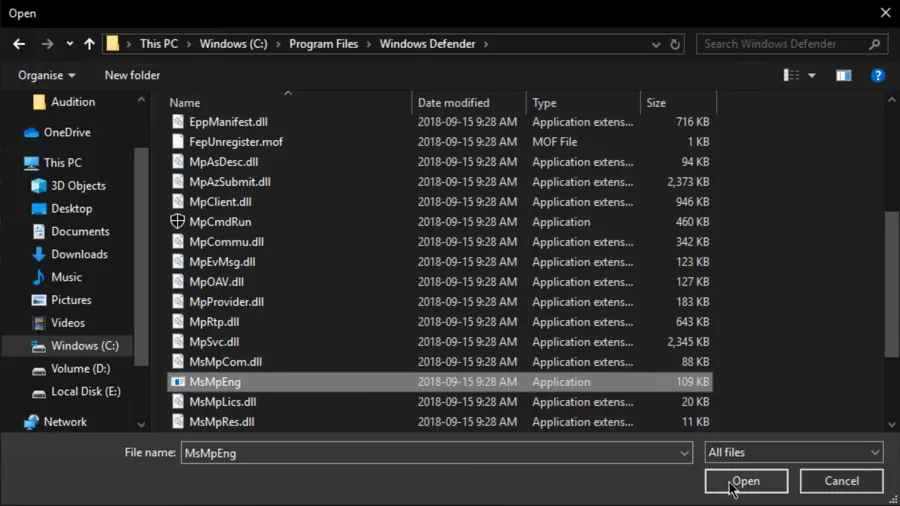
Task: Select the MpCmdRun shield application
Action: pyautogui.click(x=220, y=222)
